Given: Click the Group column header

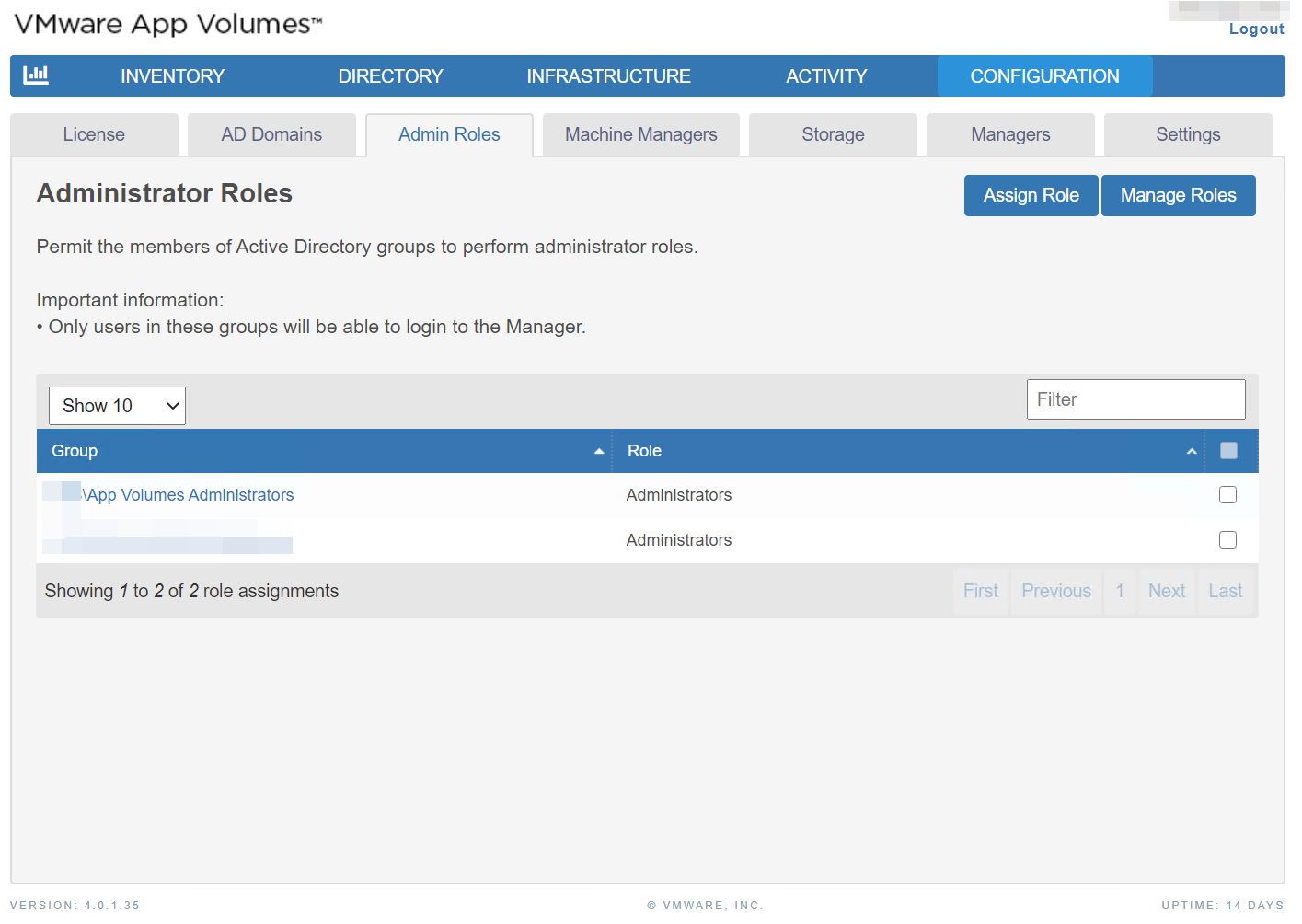Looking at the screenshot, I should pos(324,451).
